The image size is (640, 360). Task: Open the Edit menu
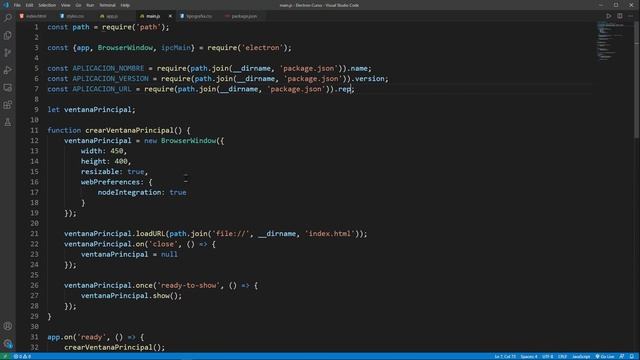pyautogui.click(x=29, y=5)
